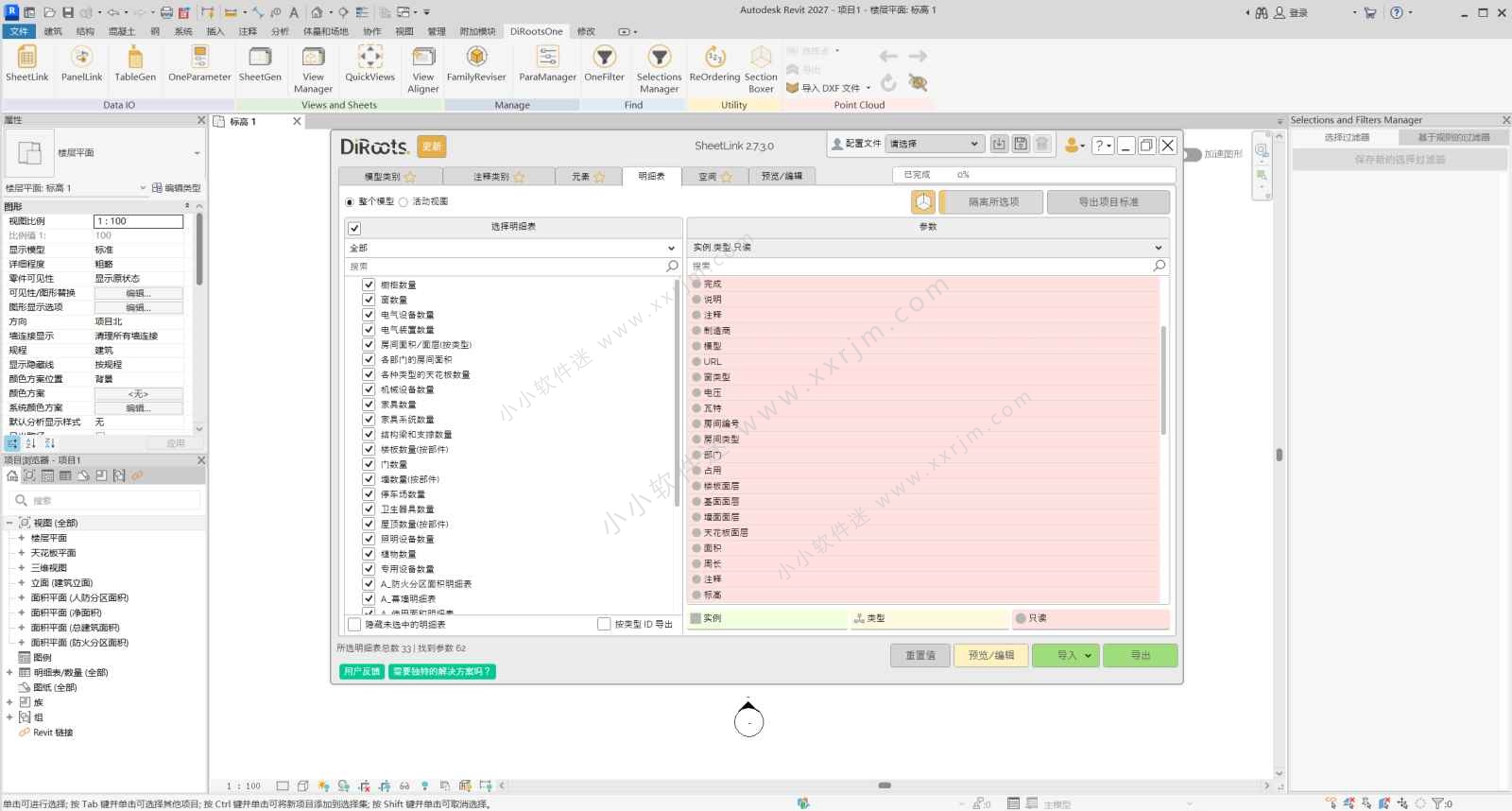Uncheck the 电气设备数量 schedule
This screenshot has width=1512, height=811.
[369, 315]
